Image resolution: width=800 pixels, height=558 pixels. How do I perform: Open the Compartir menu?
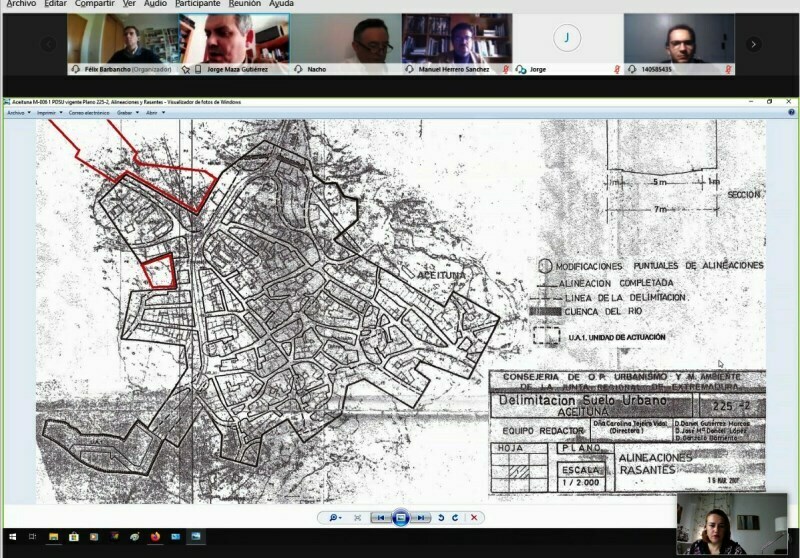click(x=94, y=4)
